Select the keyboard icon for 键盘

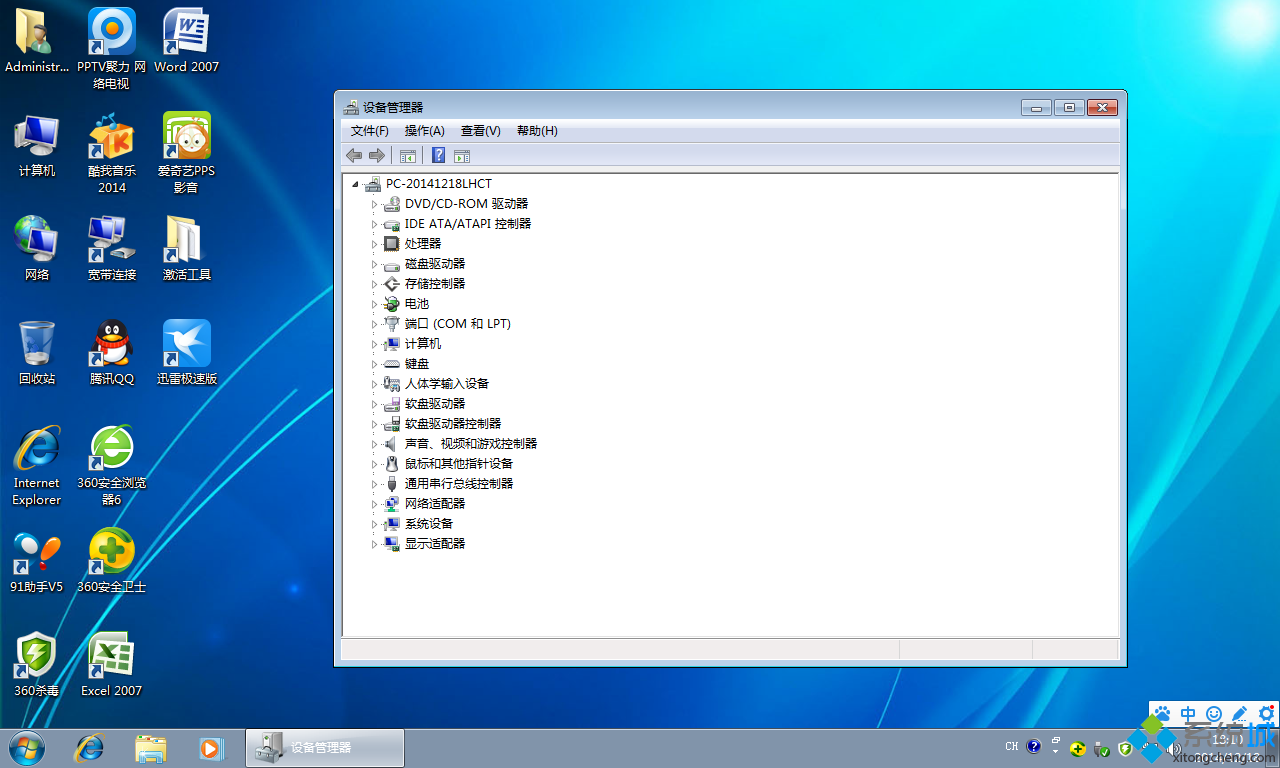392,364
